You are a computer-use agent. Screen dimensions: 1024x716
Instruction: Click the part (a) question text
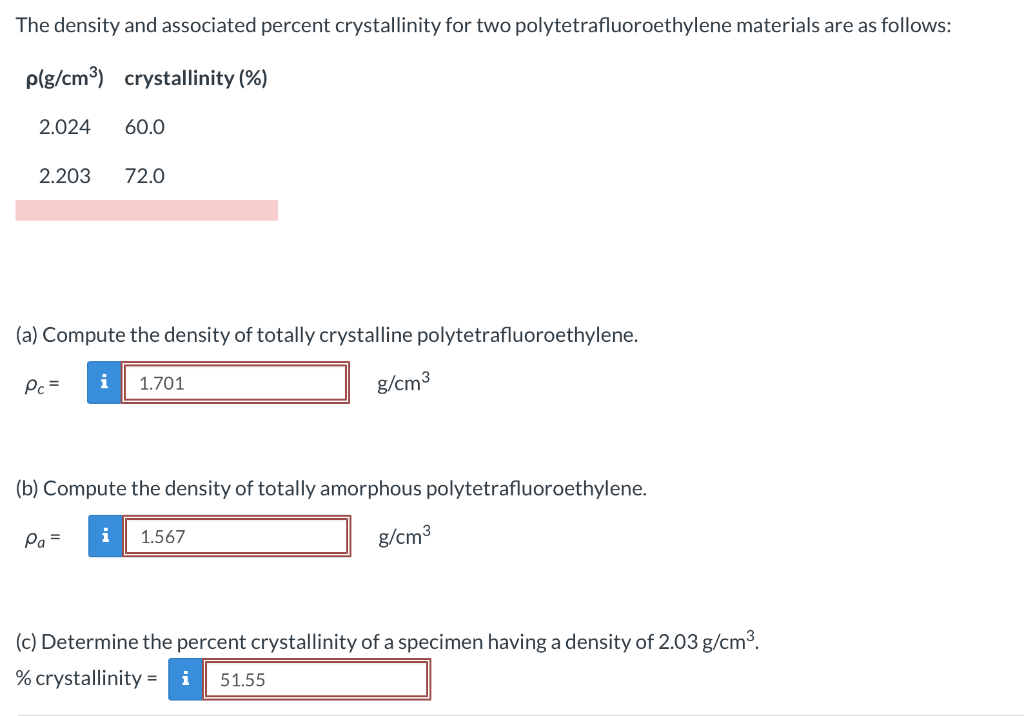(327, 334)
